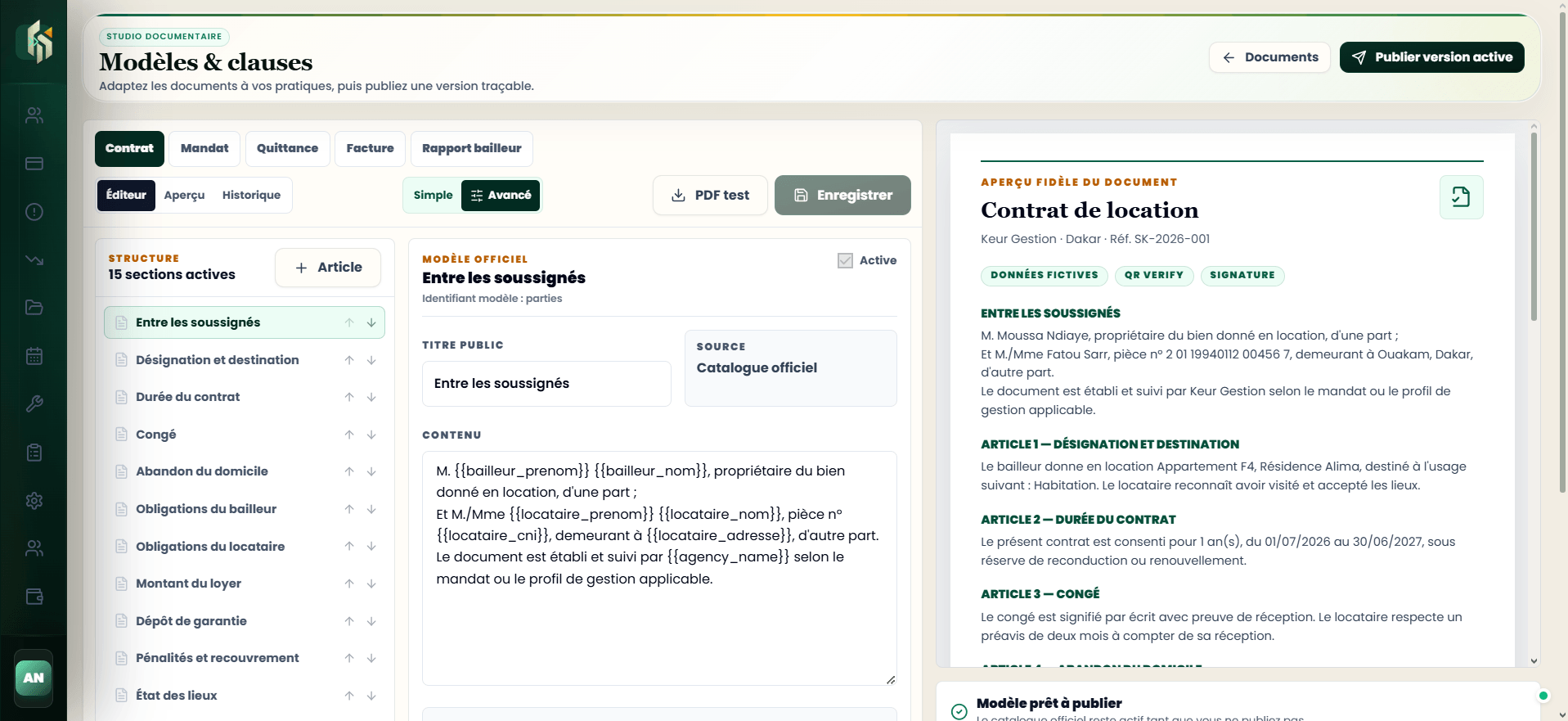Click into the Contenu text area

[659, 568]
